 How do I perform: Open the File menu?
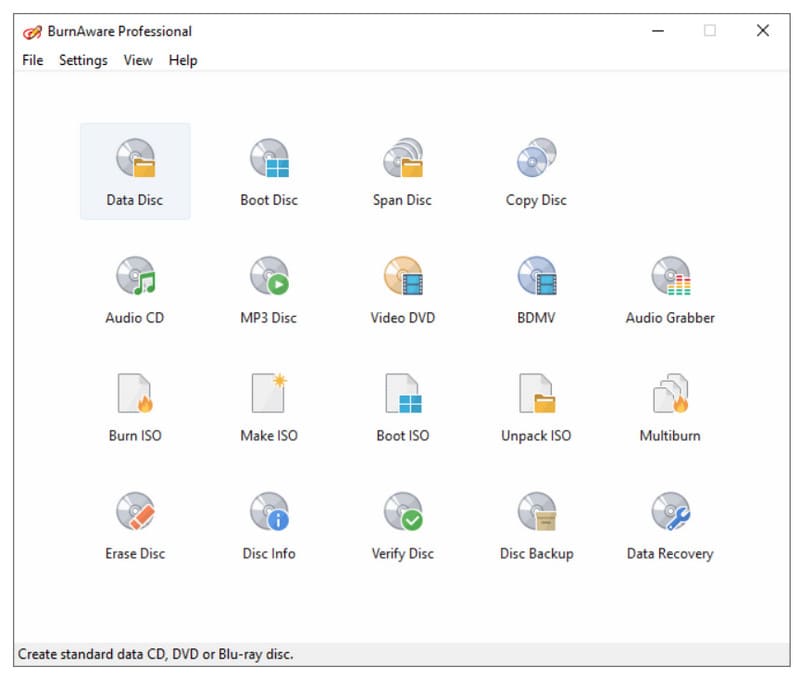[x=33, y=60]
